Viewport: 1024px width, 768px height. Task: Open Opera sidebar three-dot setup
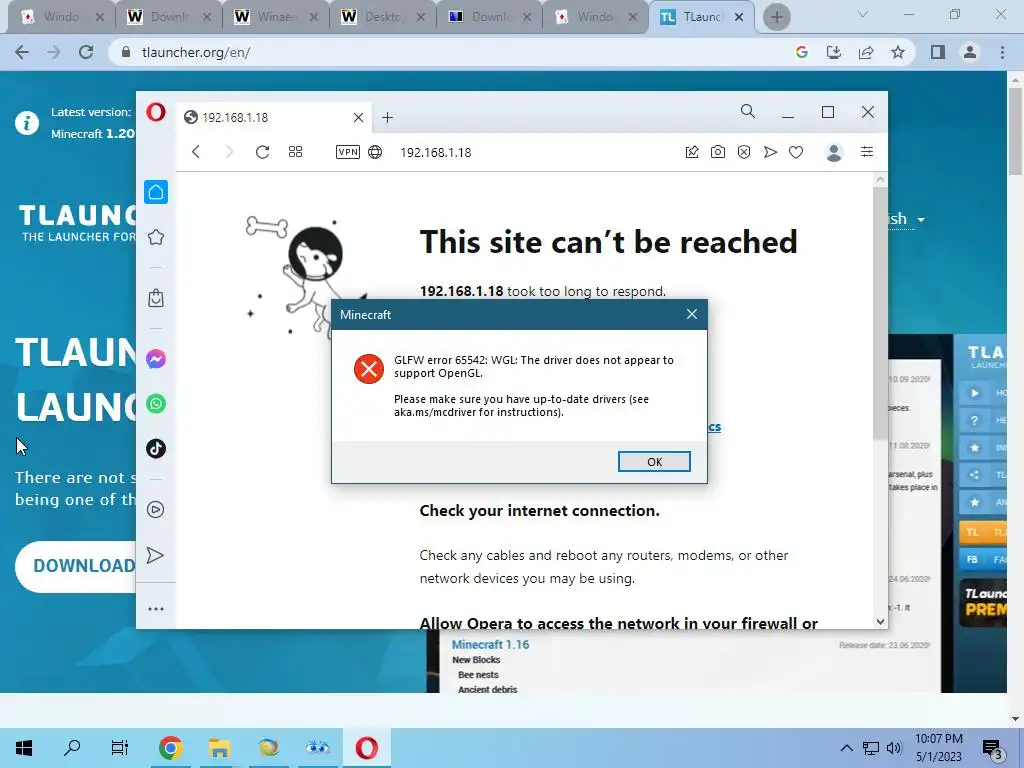(x=156, y=609)
